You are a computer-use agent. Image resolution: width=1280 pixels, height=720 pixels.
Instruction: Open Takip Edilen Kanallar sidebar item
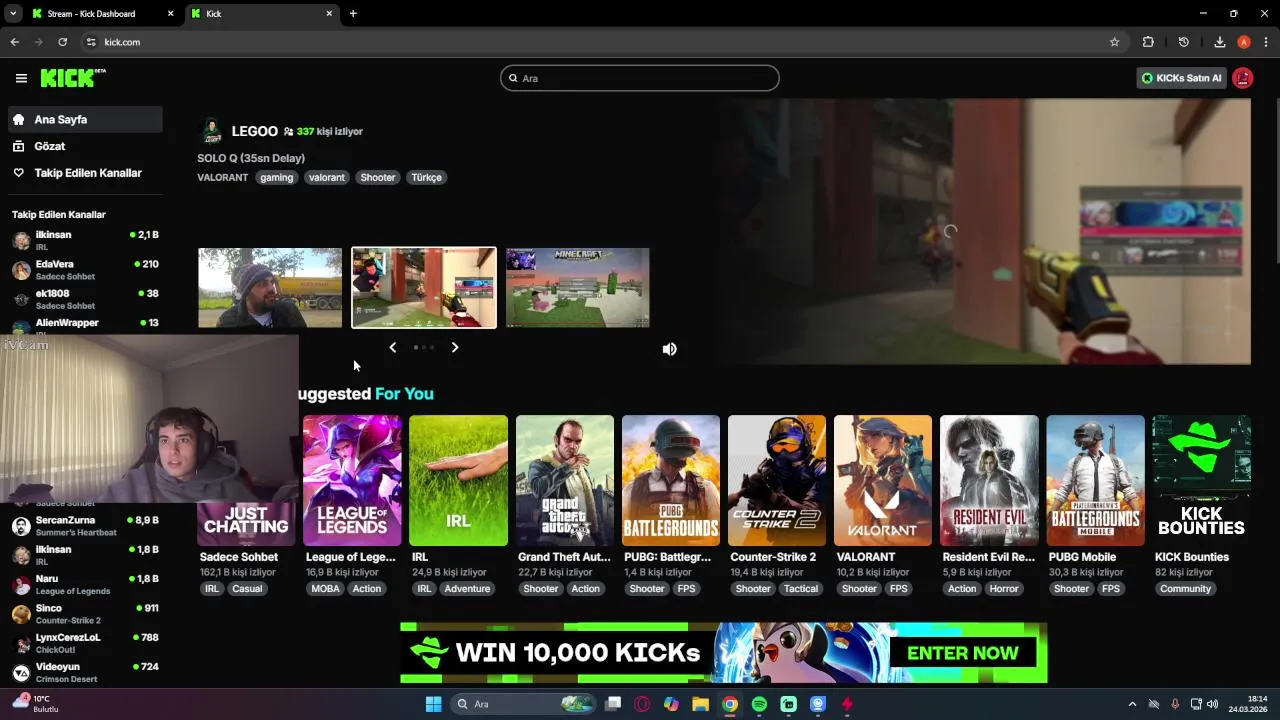(x=85, y=173)
